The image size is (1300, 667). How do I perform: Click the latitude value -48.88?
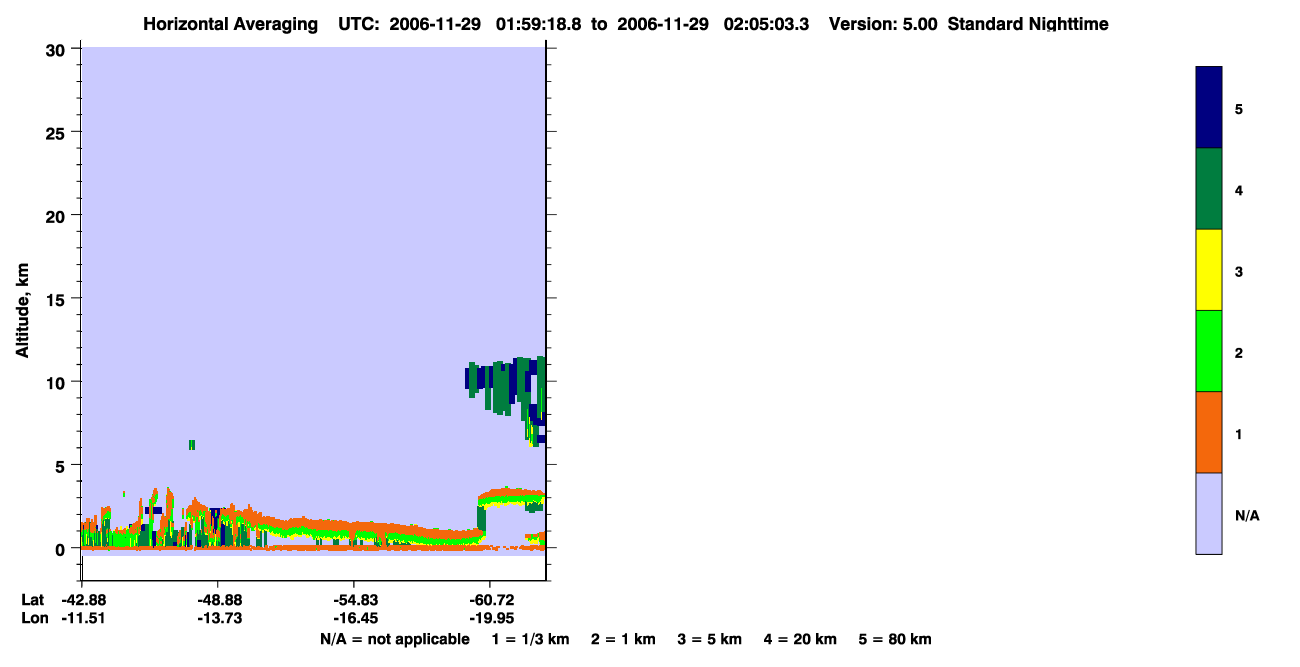point(219,600)
